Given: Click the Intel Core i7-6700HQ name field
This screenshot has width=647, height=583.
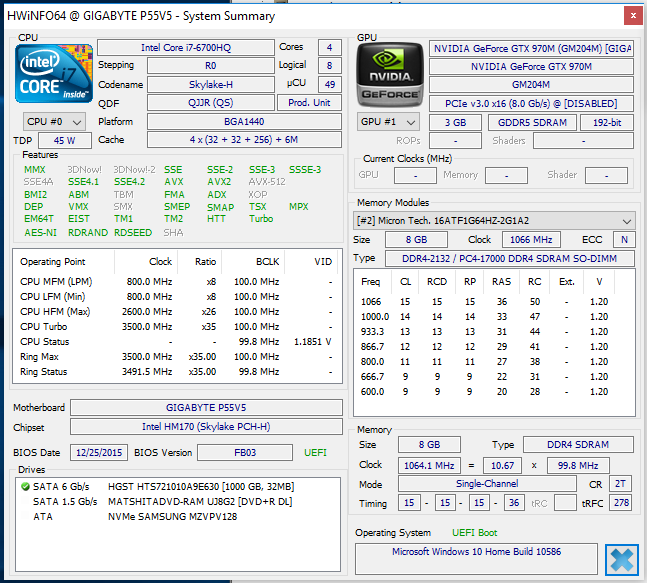Looking at the screenshot, I should tap(186, 48).
